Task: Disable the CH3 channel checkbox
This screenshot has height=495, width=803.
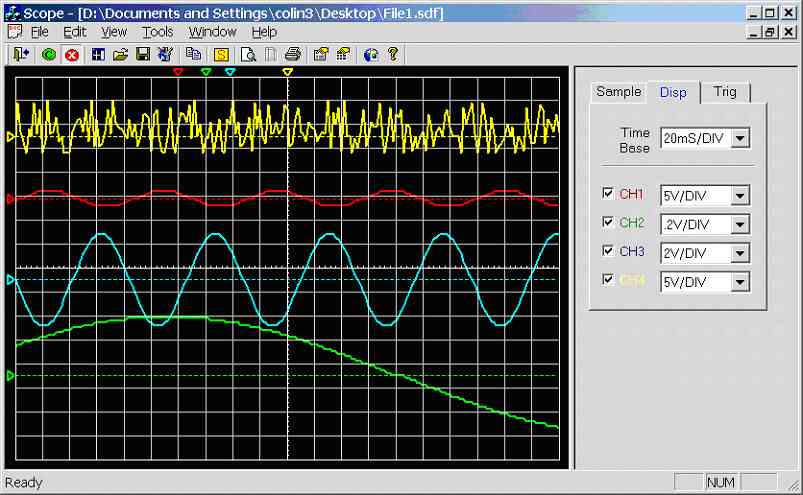Action: [609, 252]
